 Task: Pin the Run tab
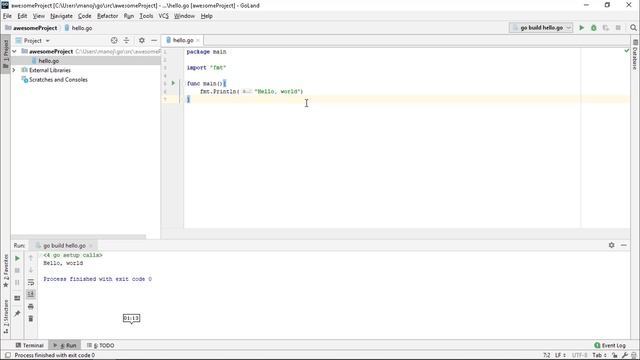(x=17, y=313)
